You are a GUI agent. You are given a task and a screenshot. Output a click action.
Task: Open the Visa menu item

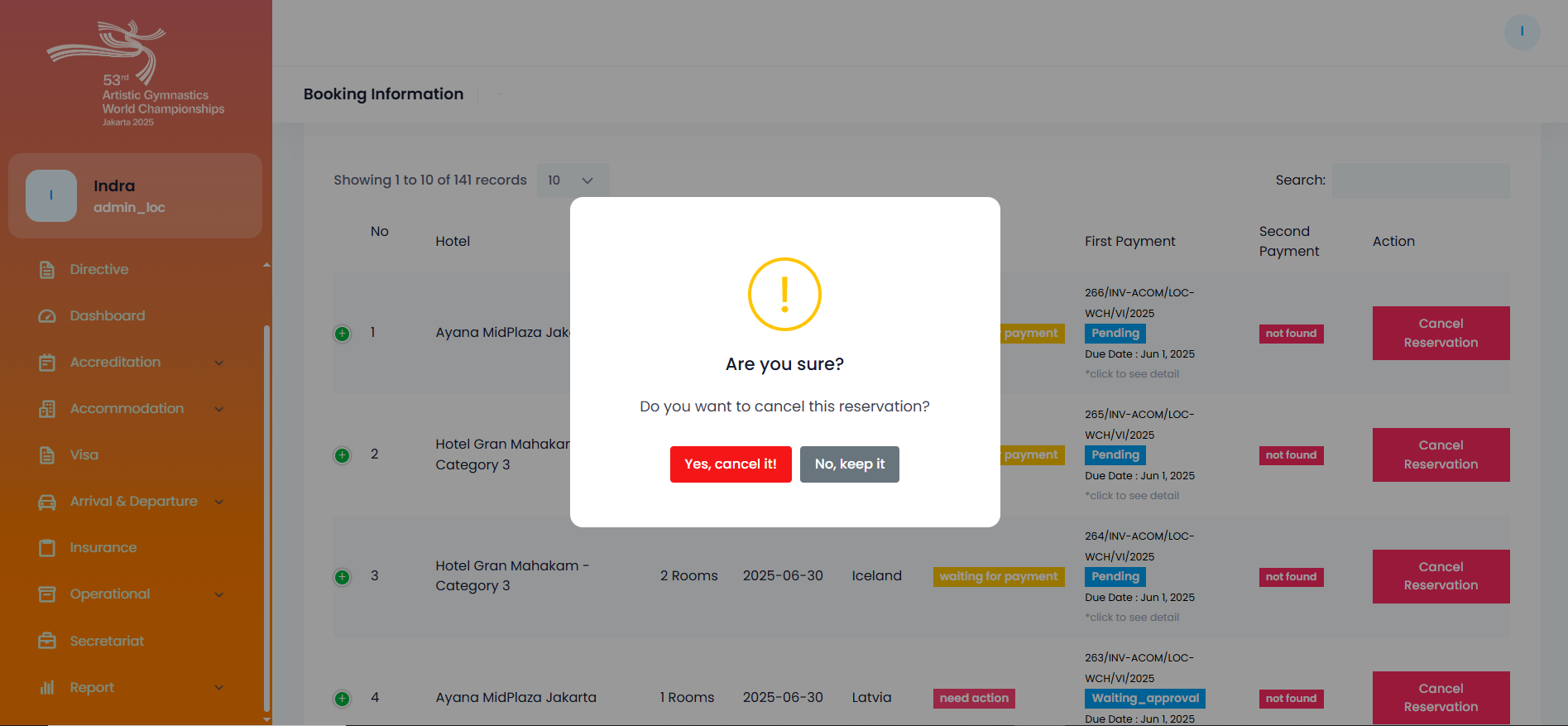[84, 455]
